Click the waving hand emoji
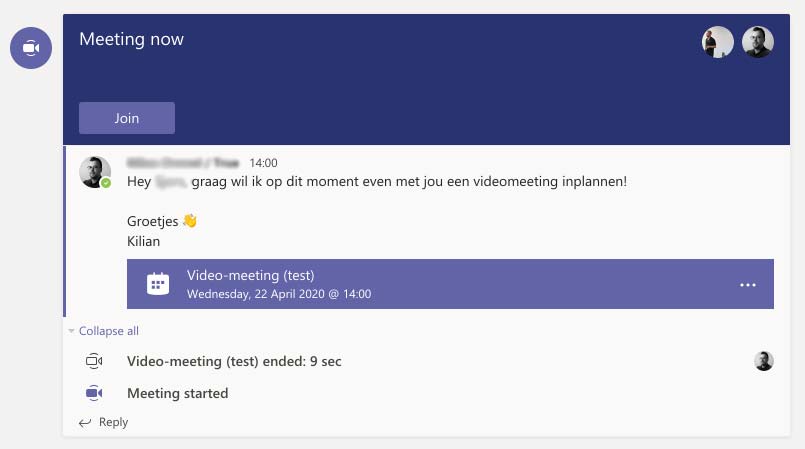This screenshot has height=449, width=805. coord(189,221)
